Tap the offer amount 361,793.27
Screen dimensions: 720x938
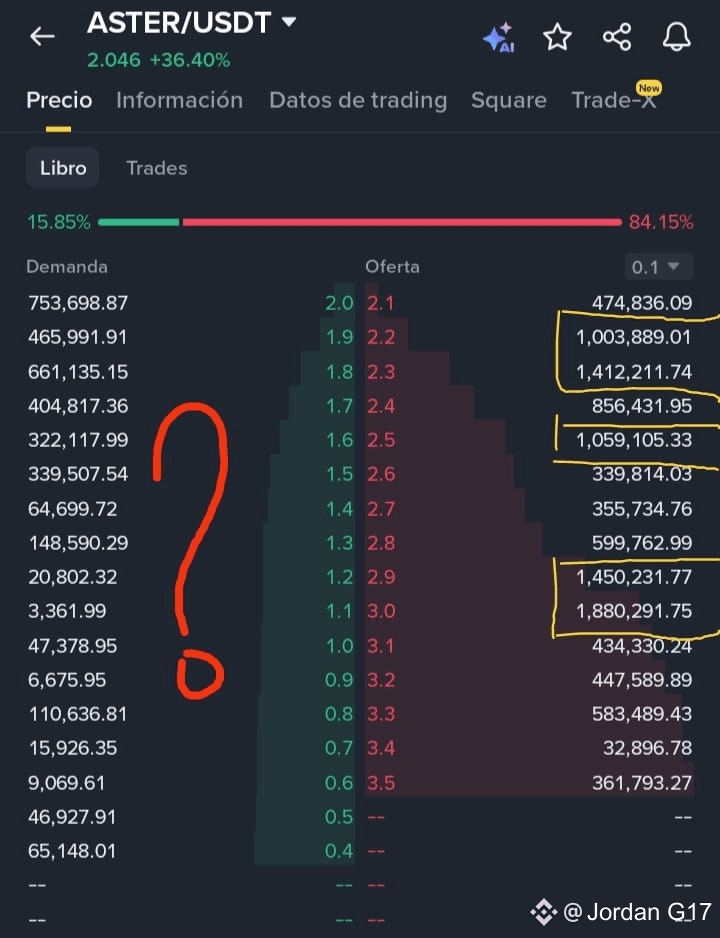[642, 783]
